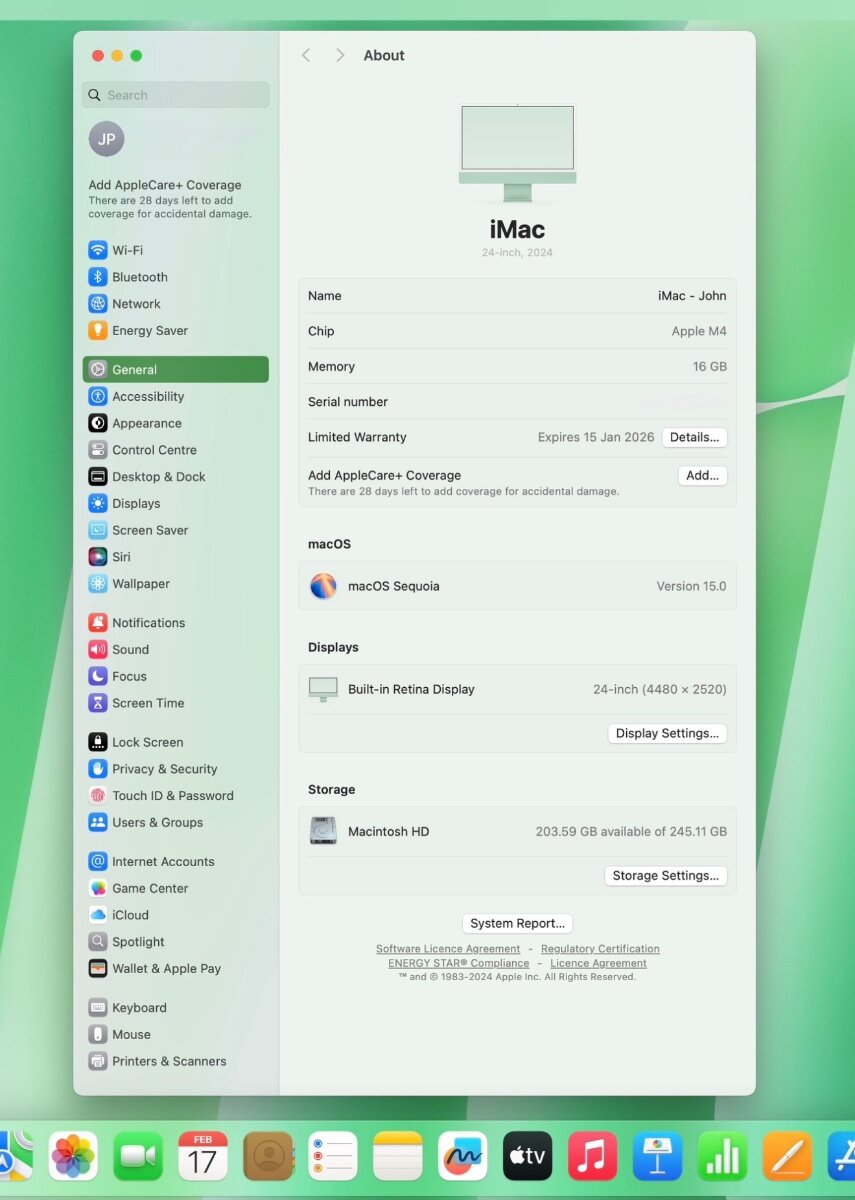
Task: Open ENERGY STAR Compliance link
Action: point(459,963)
